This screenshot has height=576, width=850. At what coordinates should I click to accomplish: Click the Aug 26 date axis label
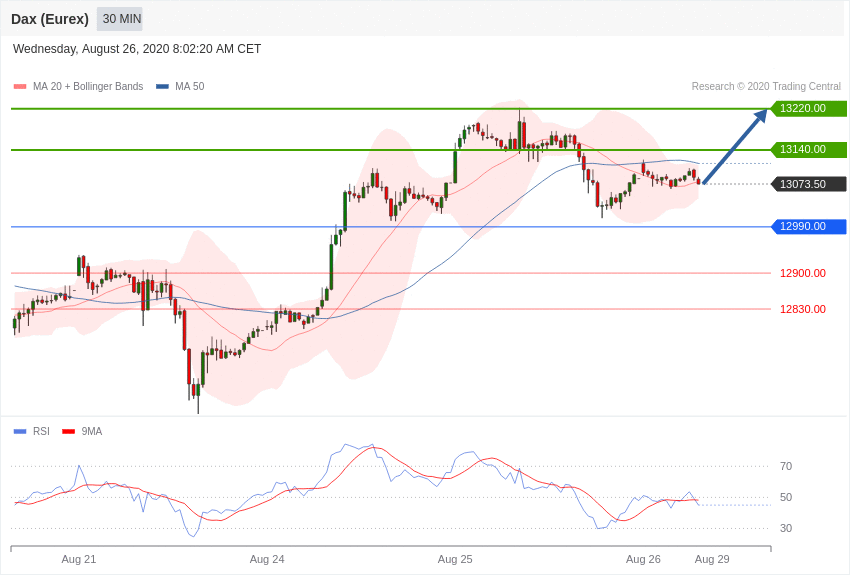pyautogui.click(x=643, y=560)
